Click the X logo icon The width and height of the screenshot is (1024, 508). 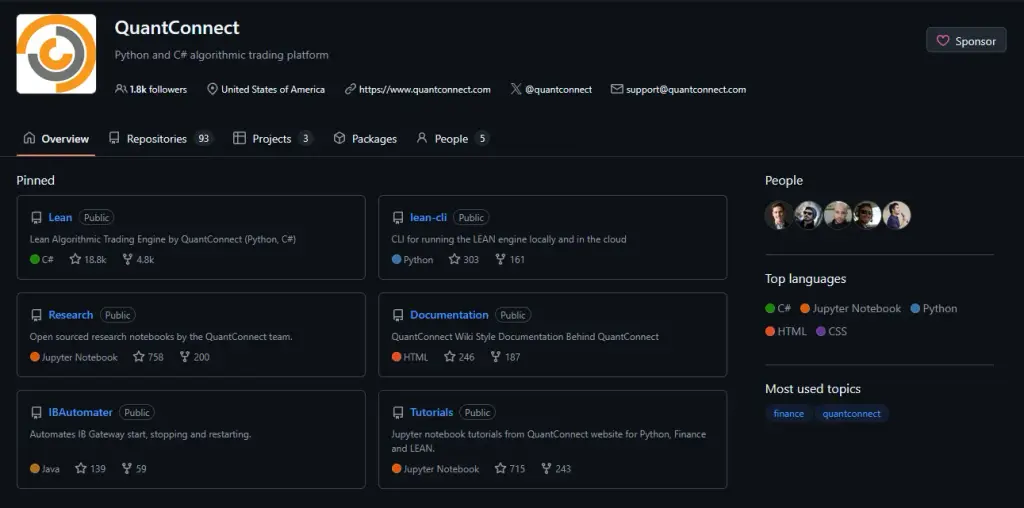coord(516,89)
